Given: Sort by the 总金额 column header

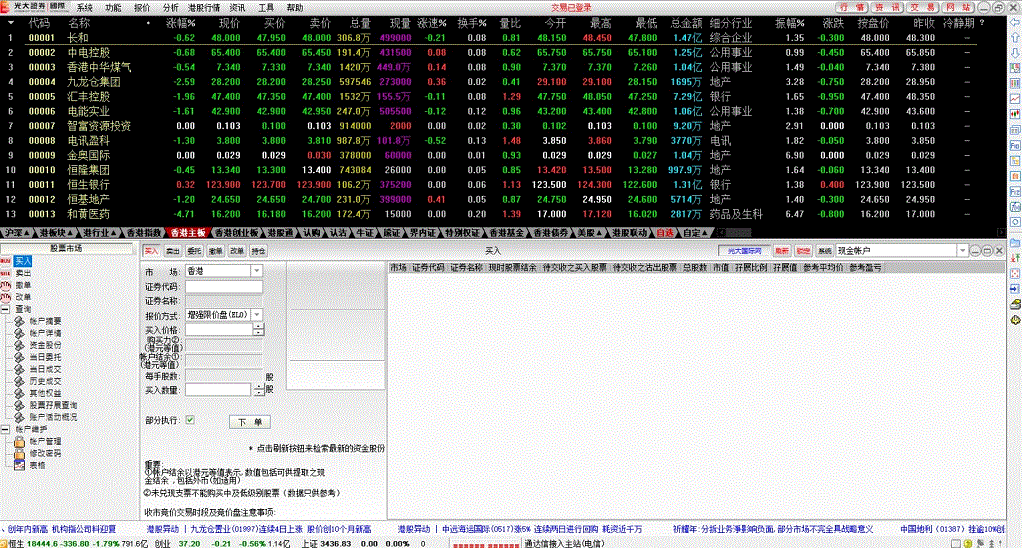Looking at the screenshot, I should 686,23.
